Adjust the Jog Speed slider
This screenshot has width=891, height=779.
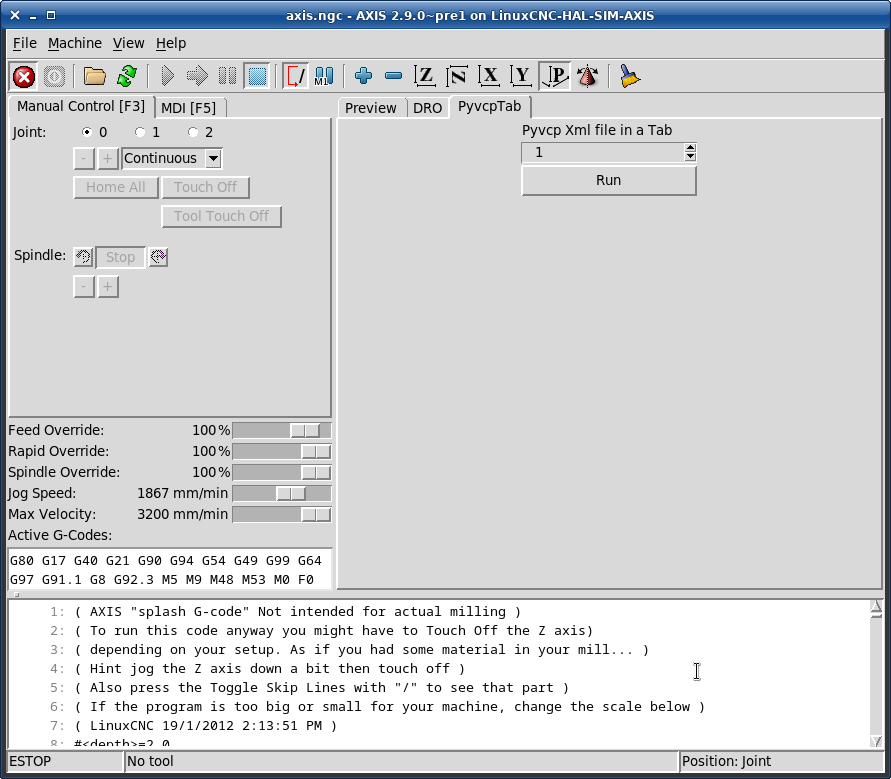point(282,494)
